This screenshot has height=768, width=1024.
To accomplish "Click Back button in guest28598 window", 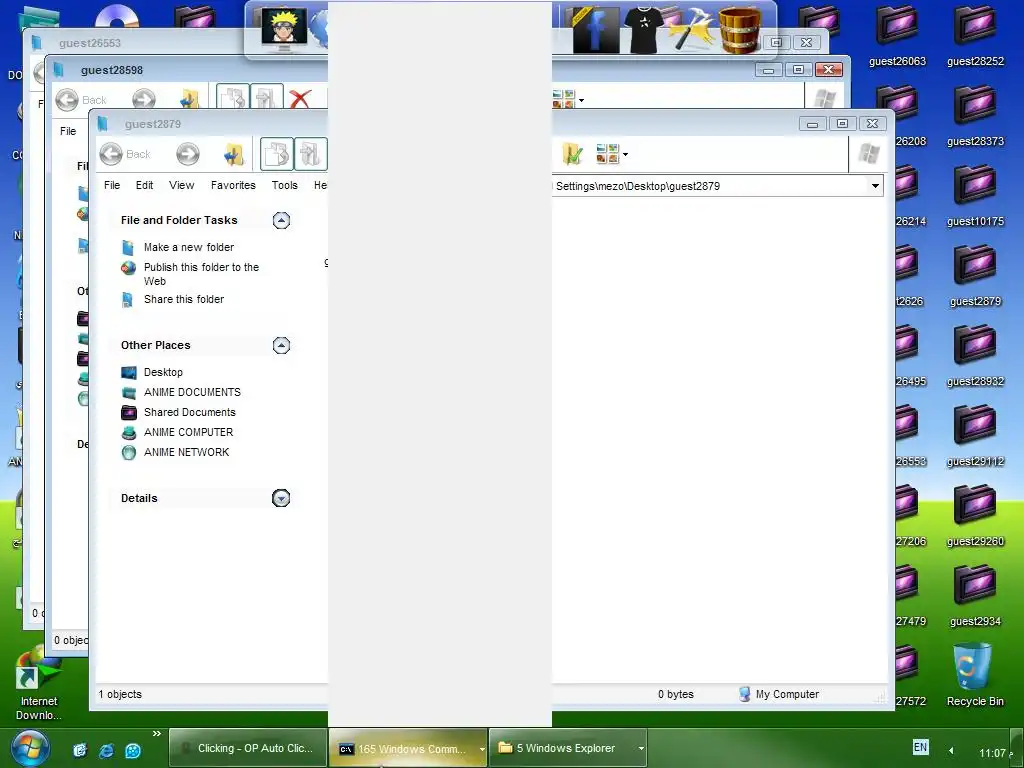I will click(81, 100).
